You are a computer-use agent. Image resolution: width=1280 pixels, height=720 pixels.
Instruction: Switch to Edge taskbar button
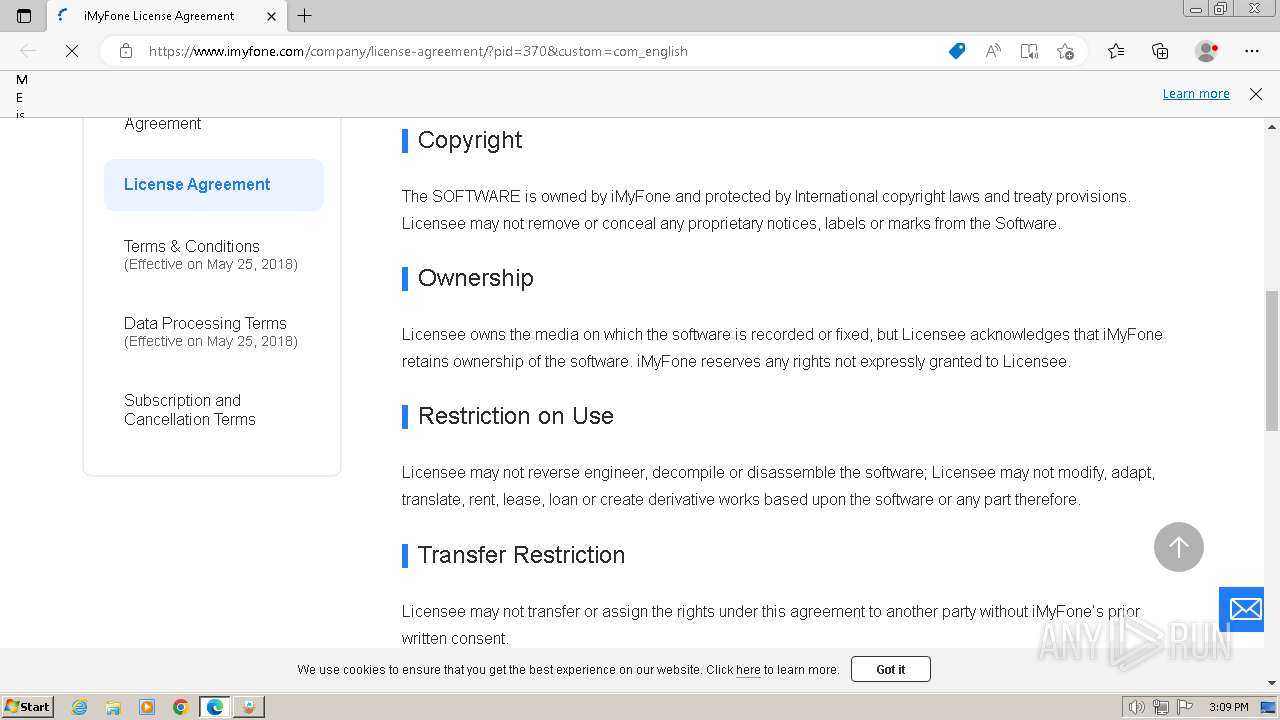pyautogui.click(x=215, y=707)
